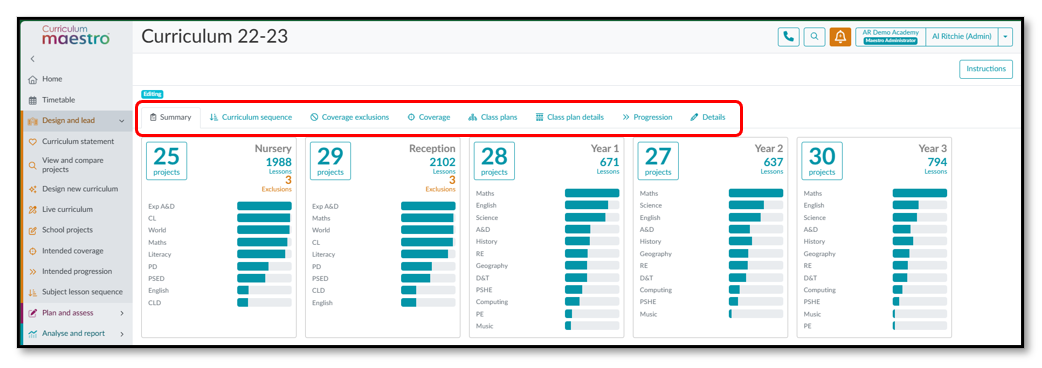Expand the Plan and assess section
Viewport: 1042px width, 368px height.
click(122, 313)
